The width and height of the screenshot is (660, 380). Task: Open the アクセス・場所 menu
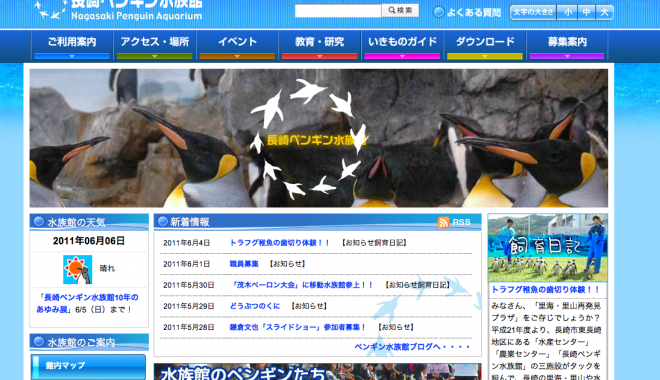(x=154, y=45)
